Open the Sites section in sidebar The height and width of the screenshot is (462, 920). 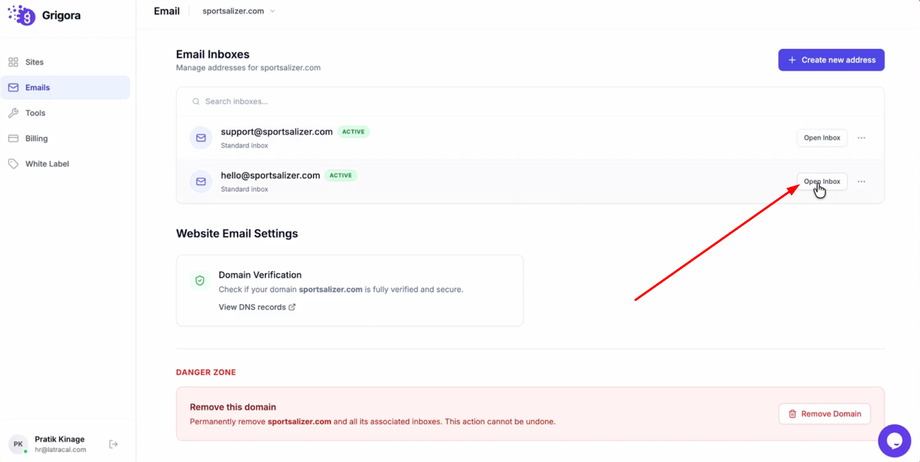(x=35, y=62)
